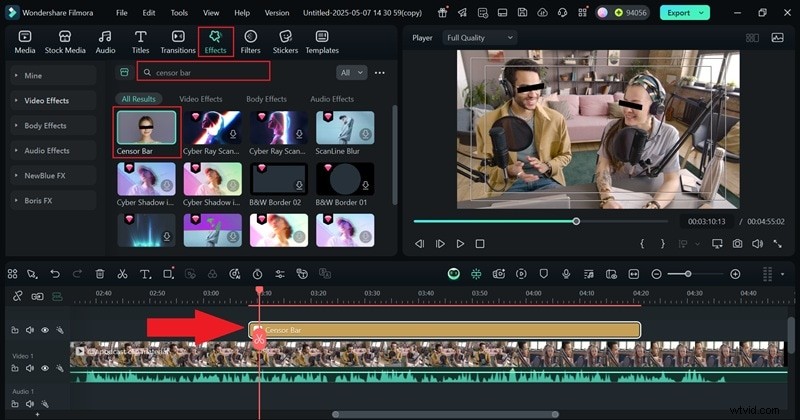
Task: Click the save project disk icon
Action: click(x=522, y=13)
